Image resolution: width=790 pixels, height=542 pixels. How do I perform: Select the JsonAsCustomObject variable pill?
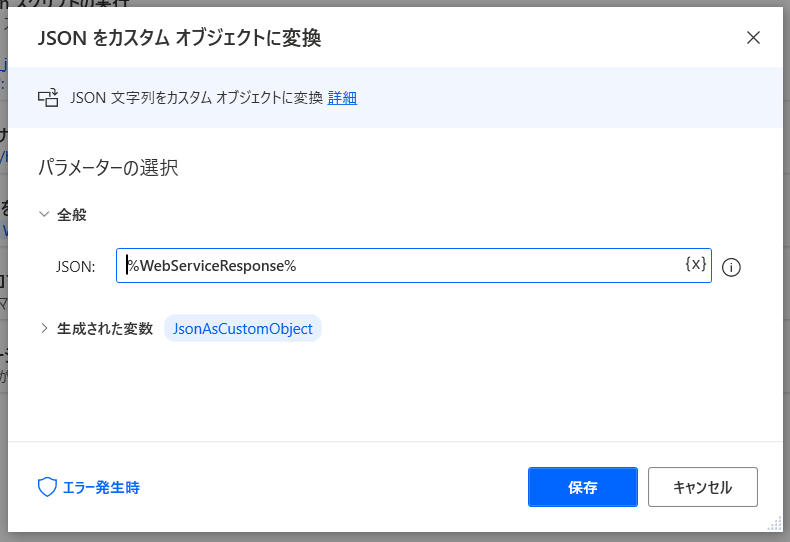[243, 328]
